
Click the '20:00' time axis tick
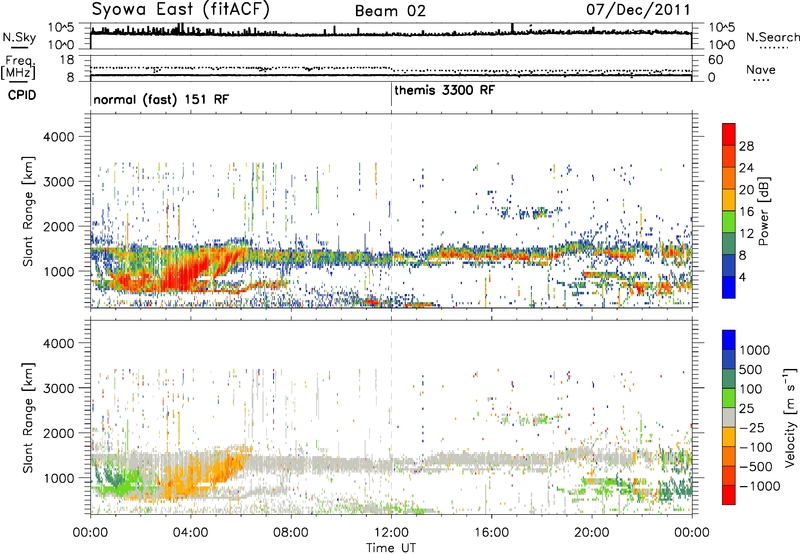(591, 533)
